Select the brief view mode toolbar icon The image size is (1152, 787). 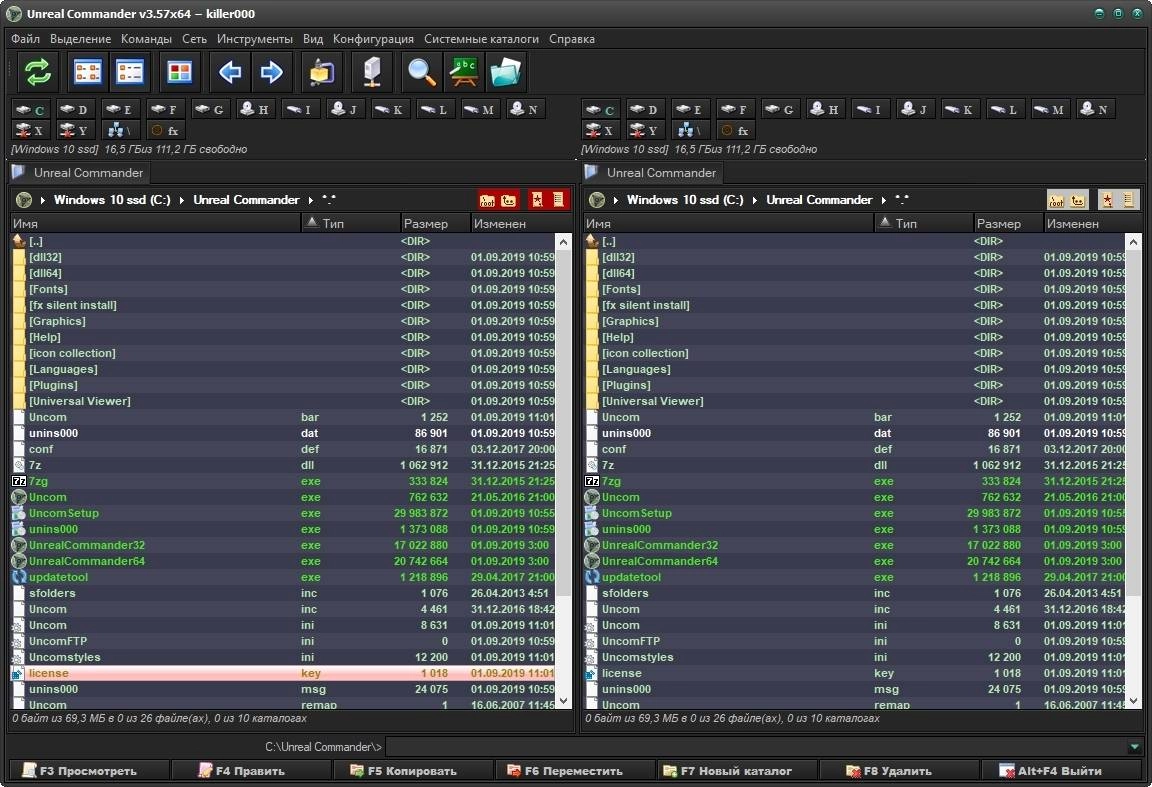[x=88, y=72]
